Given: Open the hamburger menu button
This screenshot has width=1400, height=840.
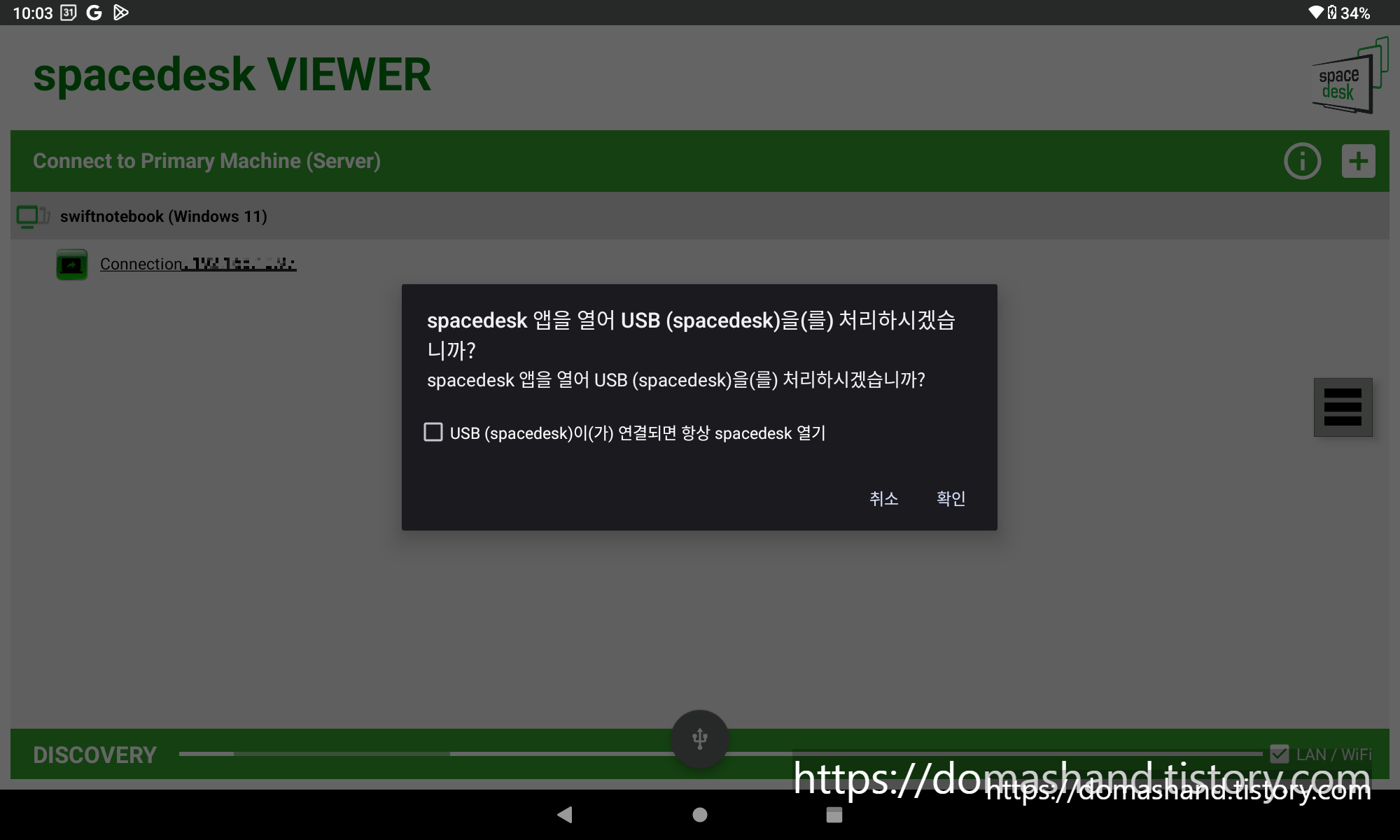Looking at the screenshot, I should [1343, 407].
